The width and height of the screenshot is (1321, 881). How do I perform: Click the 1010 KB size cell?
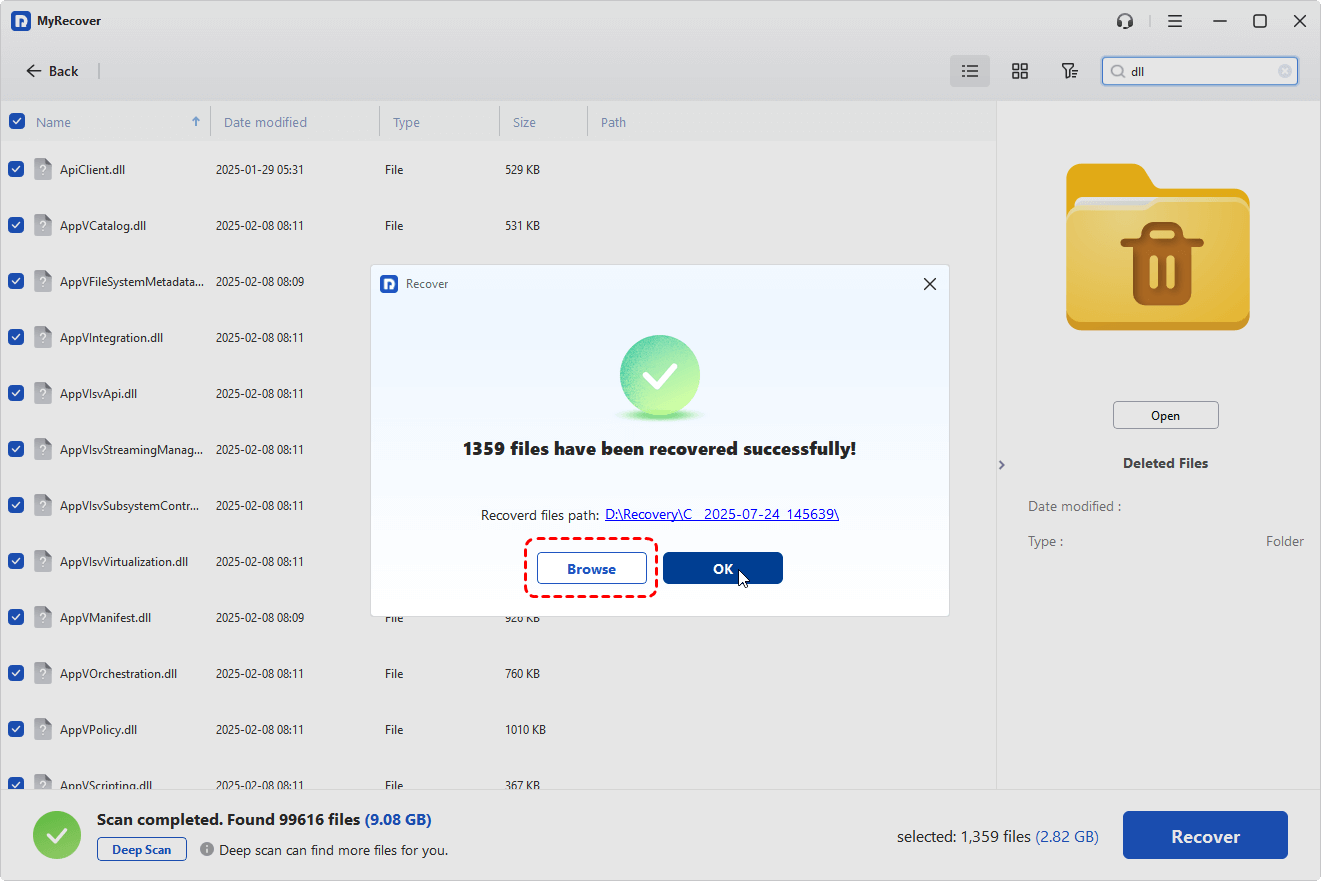click(525, 729)
